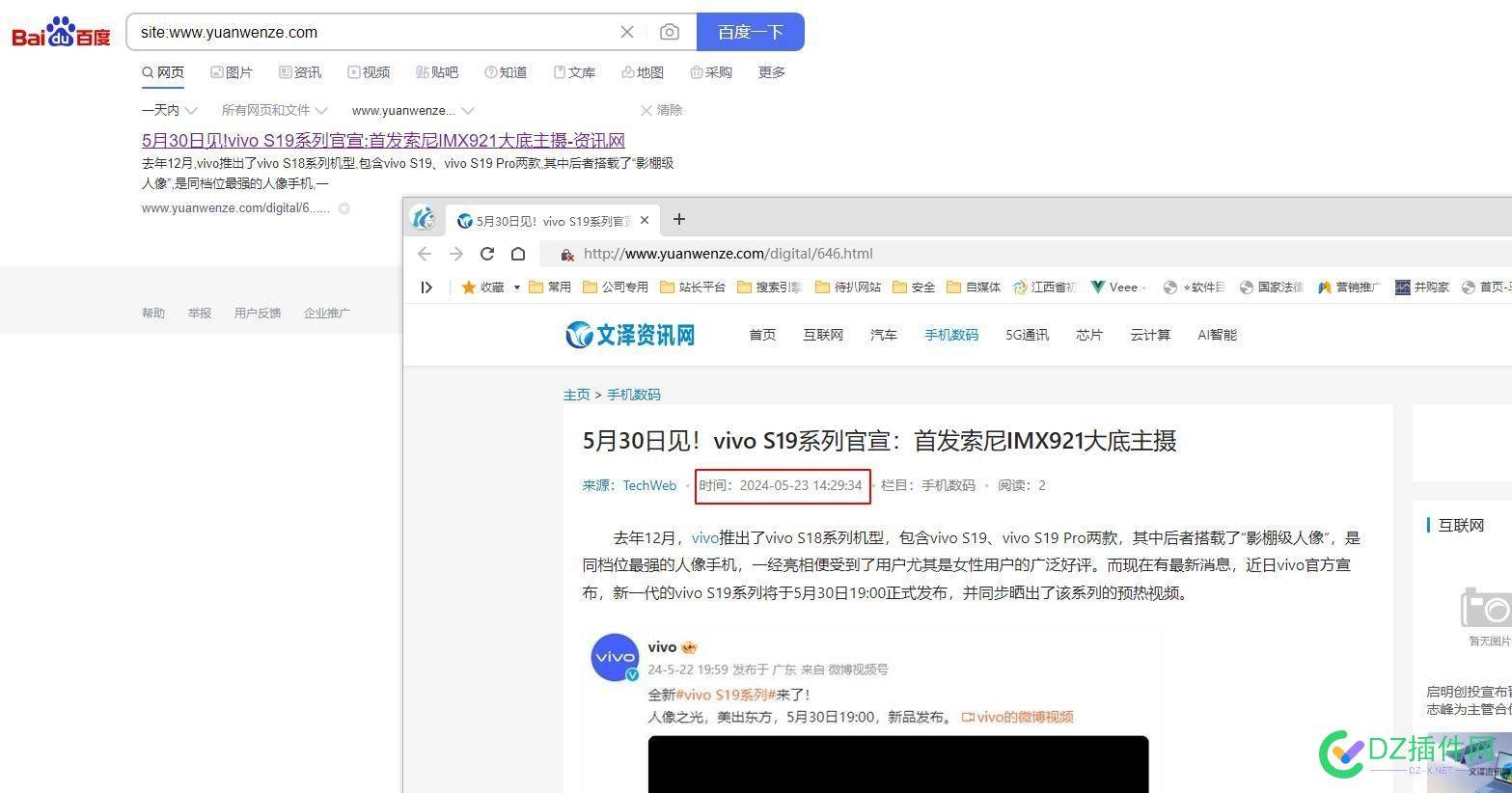Switch to the 图片 search tab

click(x=232, y=72)
